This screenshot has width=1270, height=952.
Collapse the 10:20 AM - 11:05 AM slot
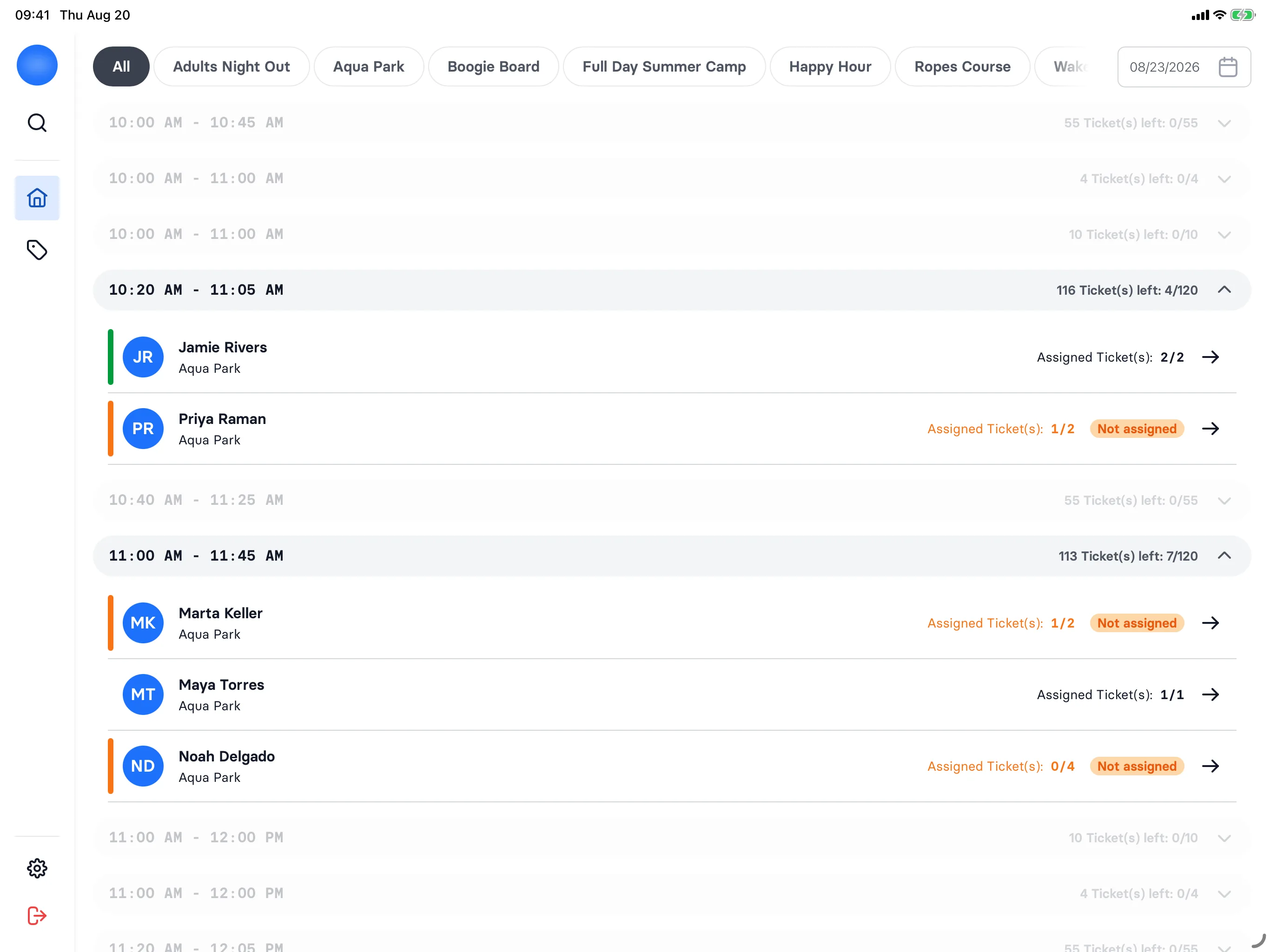click(672, 290)
